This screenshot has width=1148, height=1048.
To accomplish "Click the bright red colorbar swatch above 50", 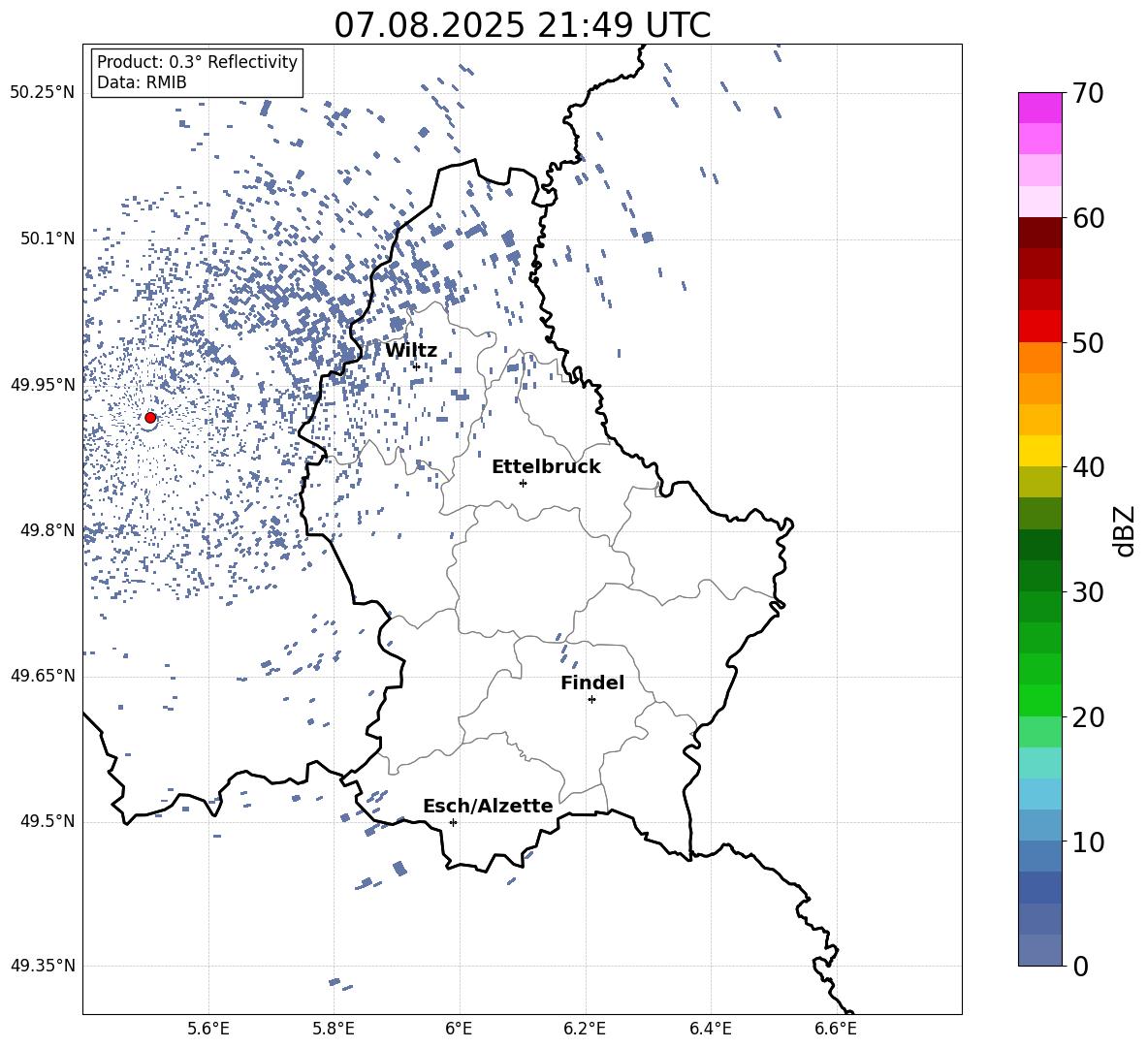I will point(1040,327).
